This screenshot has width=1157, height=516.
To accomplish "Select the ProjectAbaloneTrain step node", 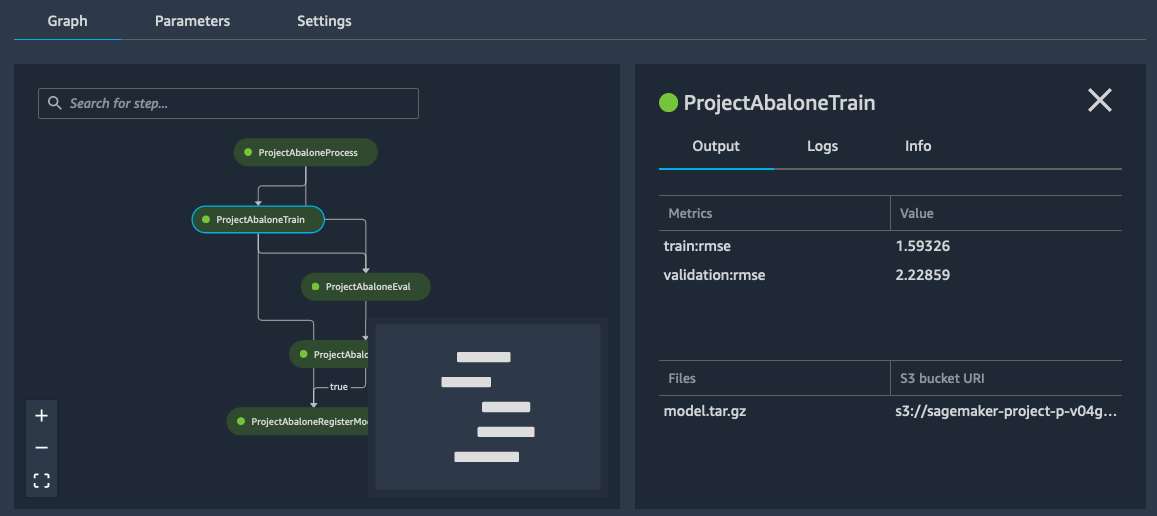I will 258,219.
